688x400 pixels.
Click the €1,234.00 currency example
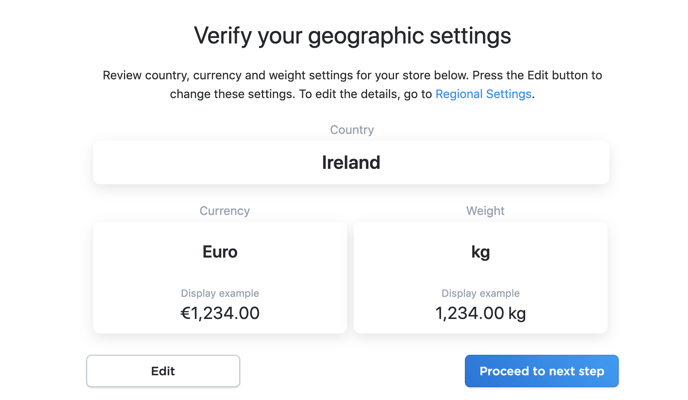[x=220, y=313]
